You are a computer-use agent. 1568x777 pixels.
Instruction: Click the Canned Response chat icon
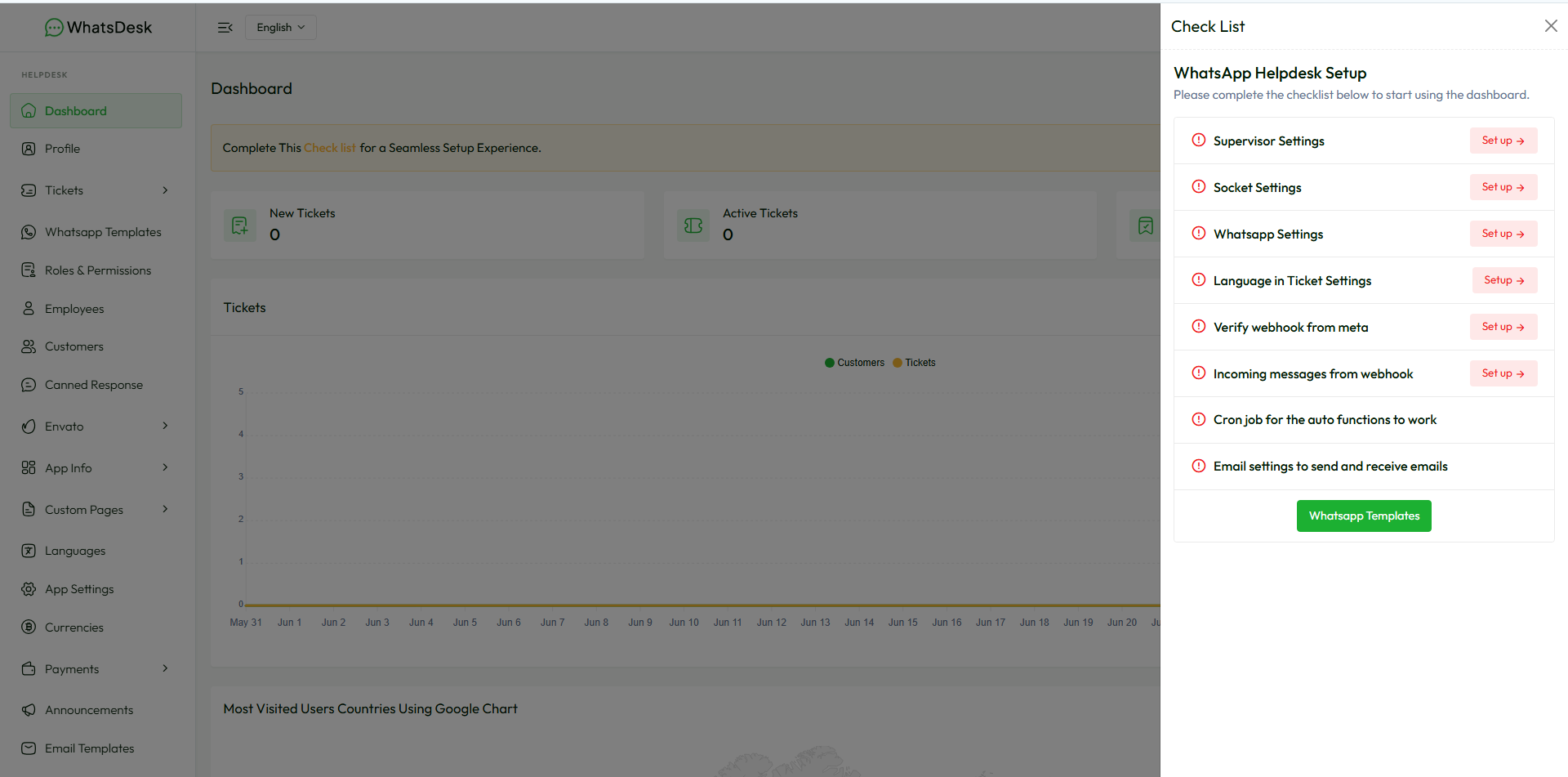[29, 385]
